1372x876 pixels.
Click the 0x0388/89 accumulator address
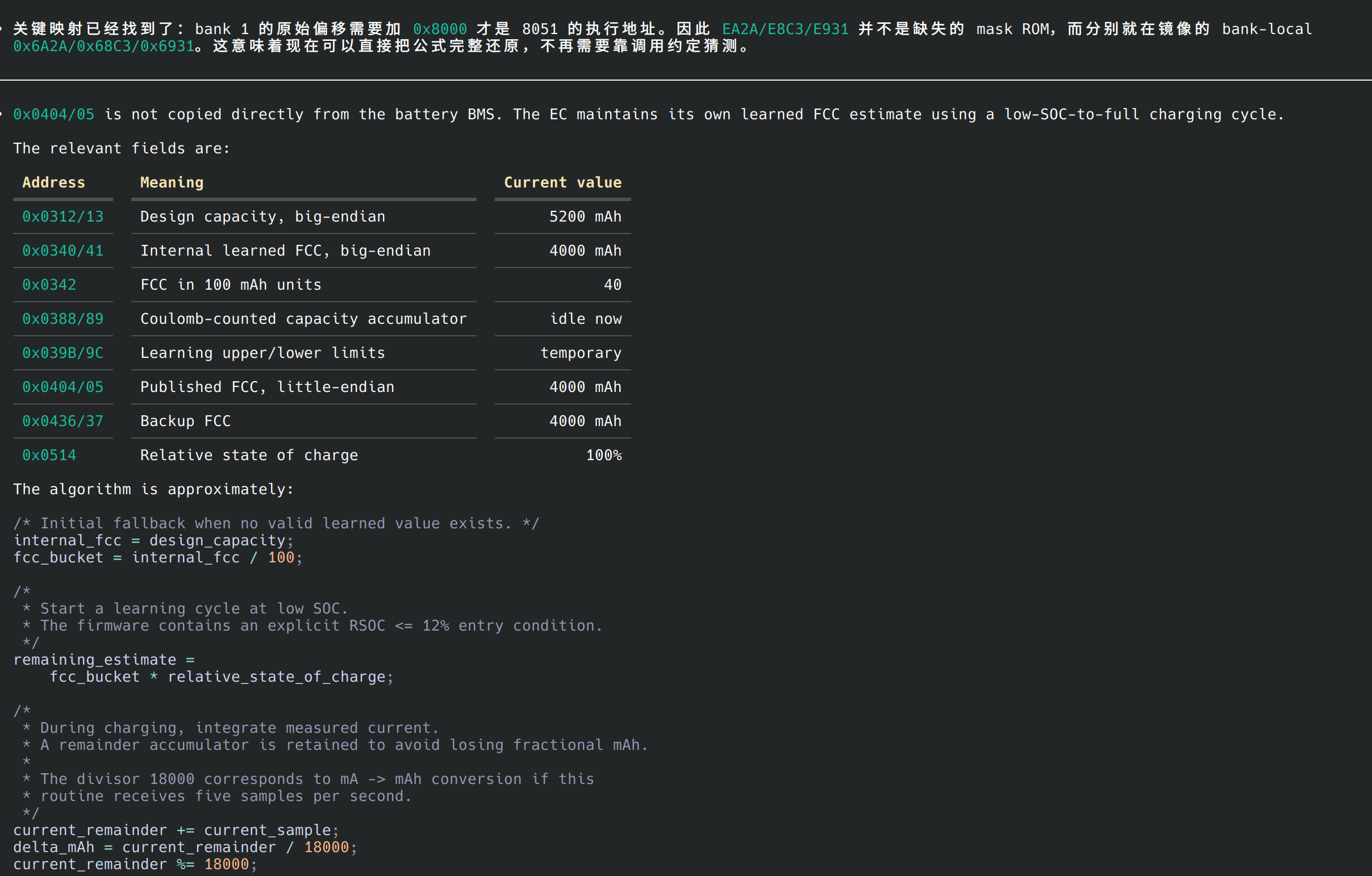[x=62, y=319]
